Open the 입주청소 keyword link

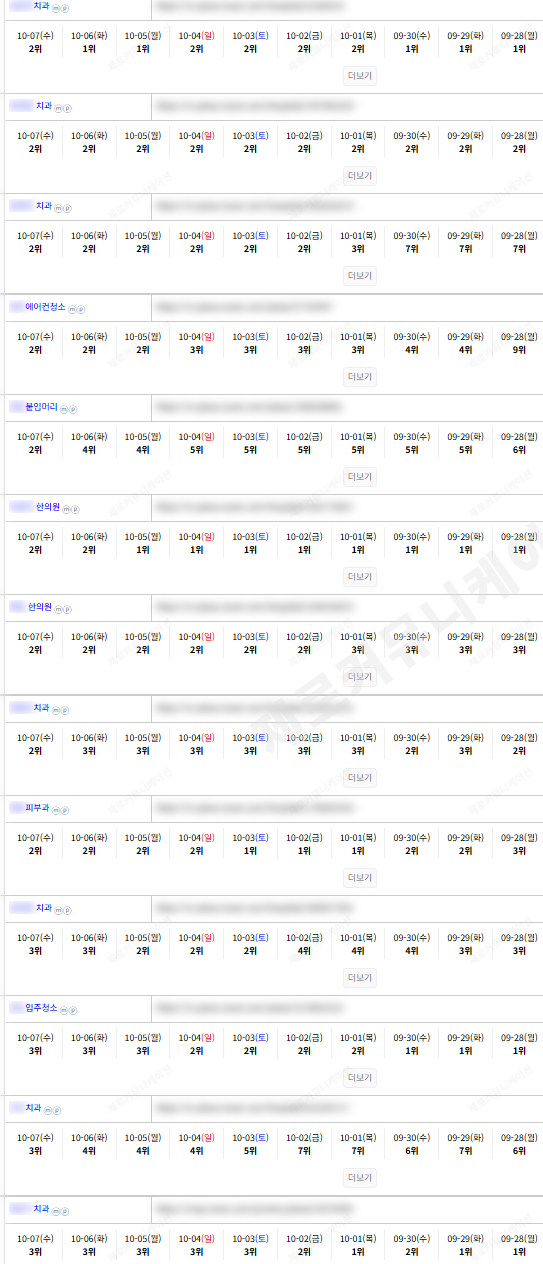(41, 1008)
